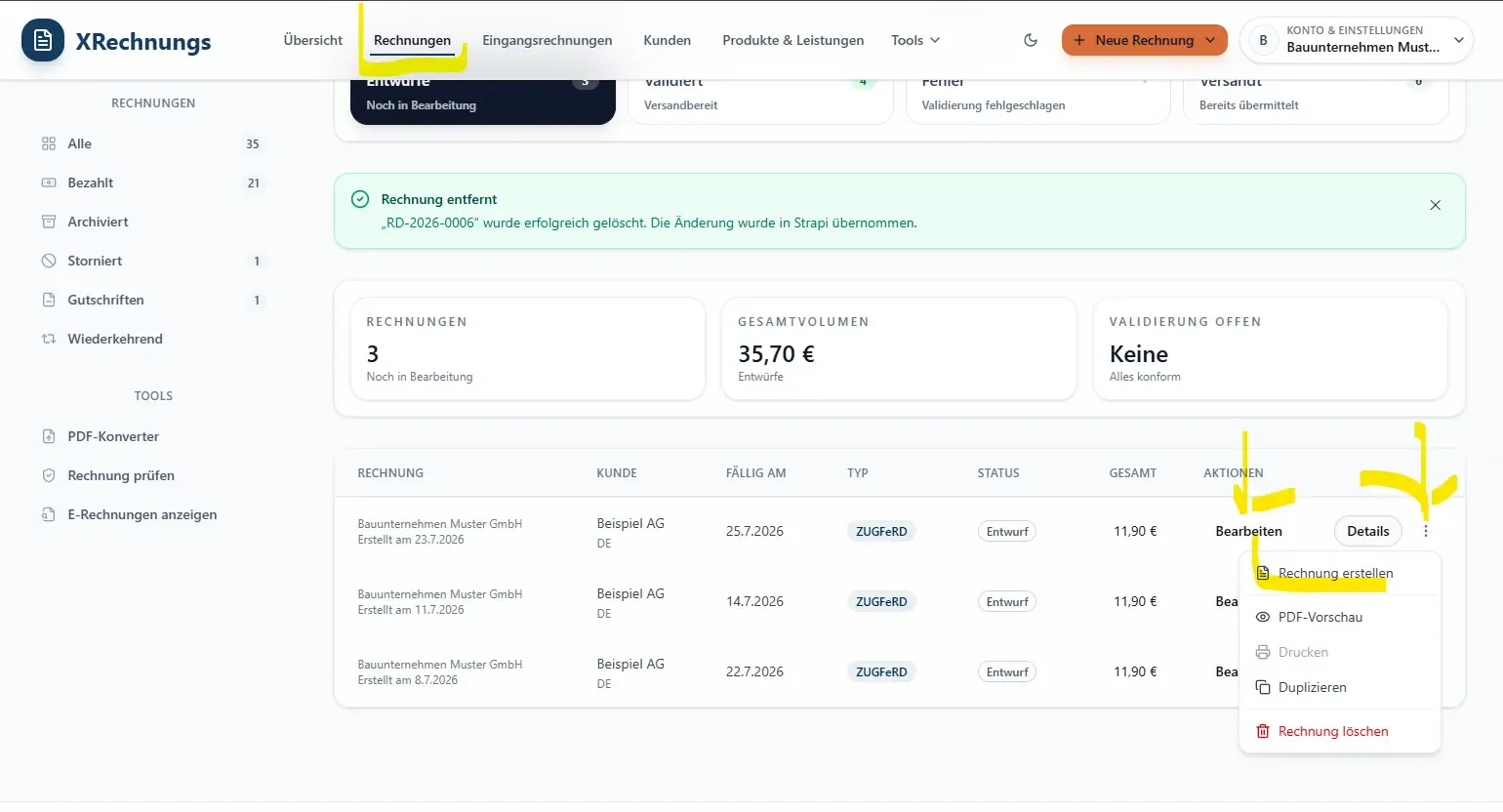Click due date 25.7.2026 cell
The height and width of the screenshot is (812, 1503).
754,531
